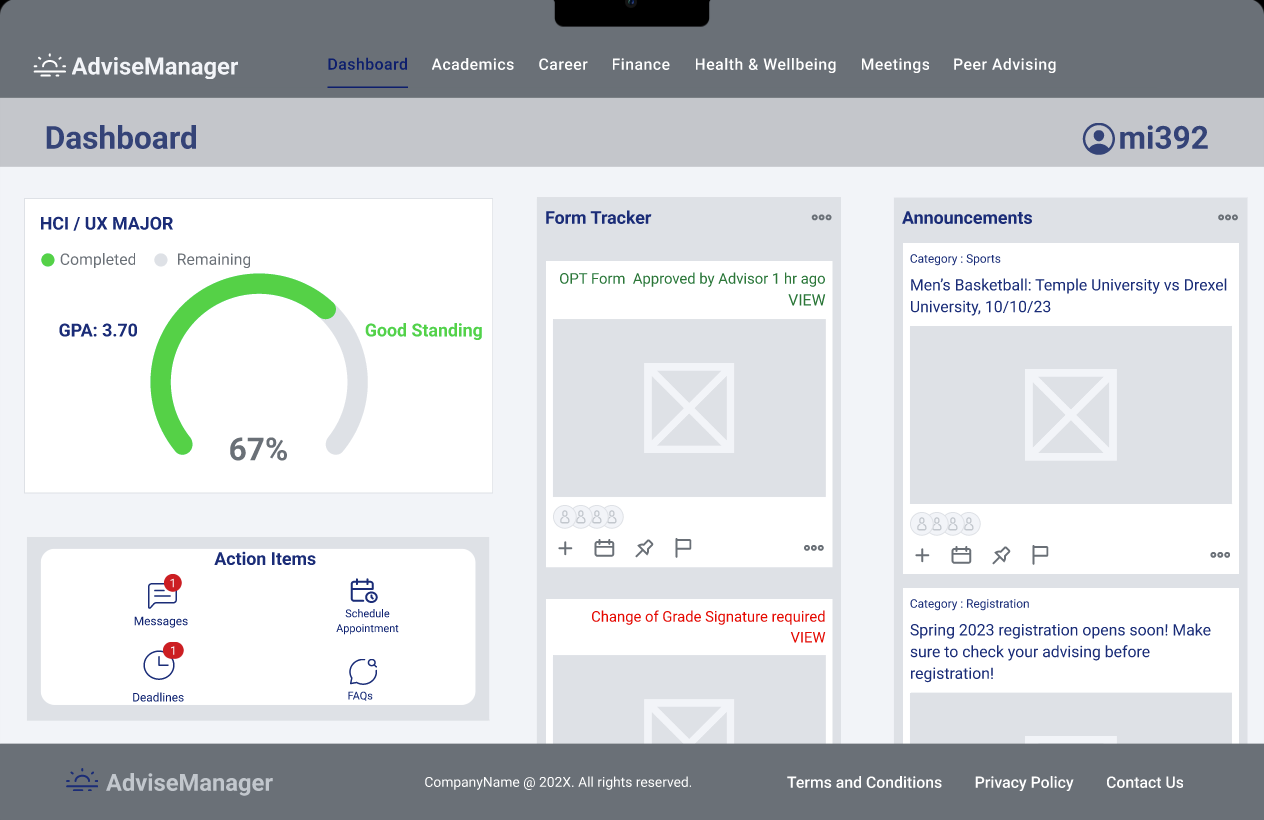The height and width of the screenshot is (820, 1264).
Task: Click the Schedule Appointment calendar icon
Action: (363, 591)
